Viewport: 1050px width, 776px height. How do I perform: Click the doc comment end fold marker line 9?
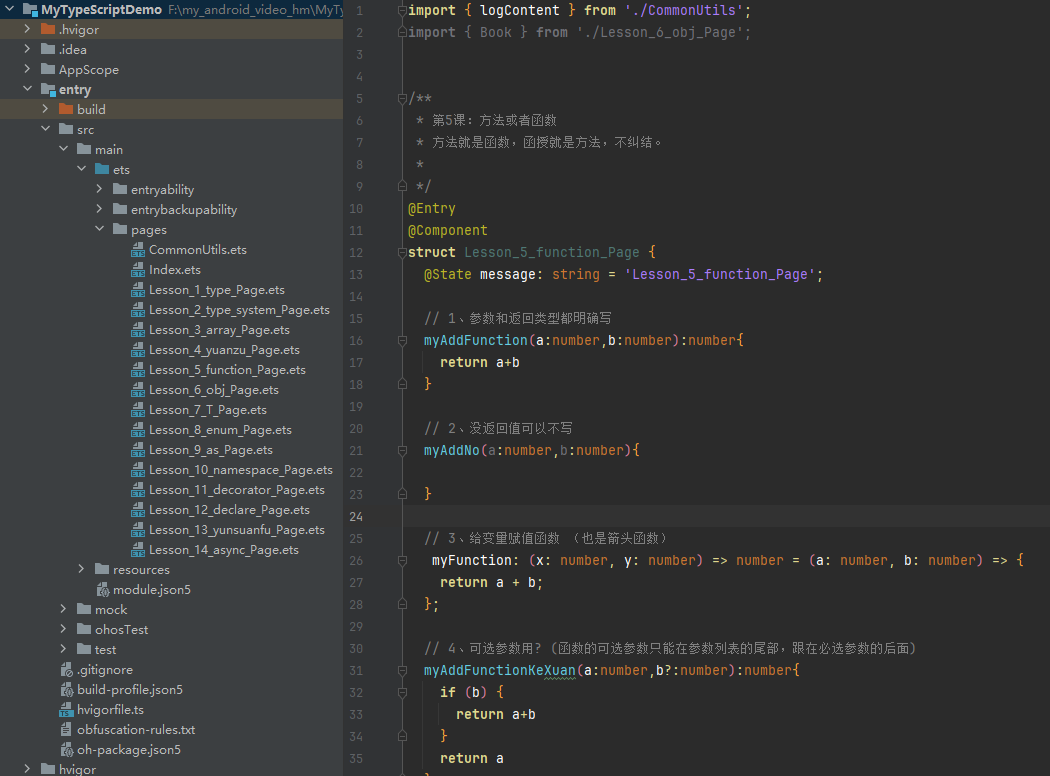pos(402,186)
